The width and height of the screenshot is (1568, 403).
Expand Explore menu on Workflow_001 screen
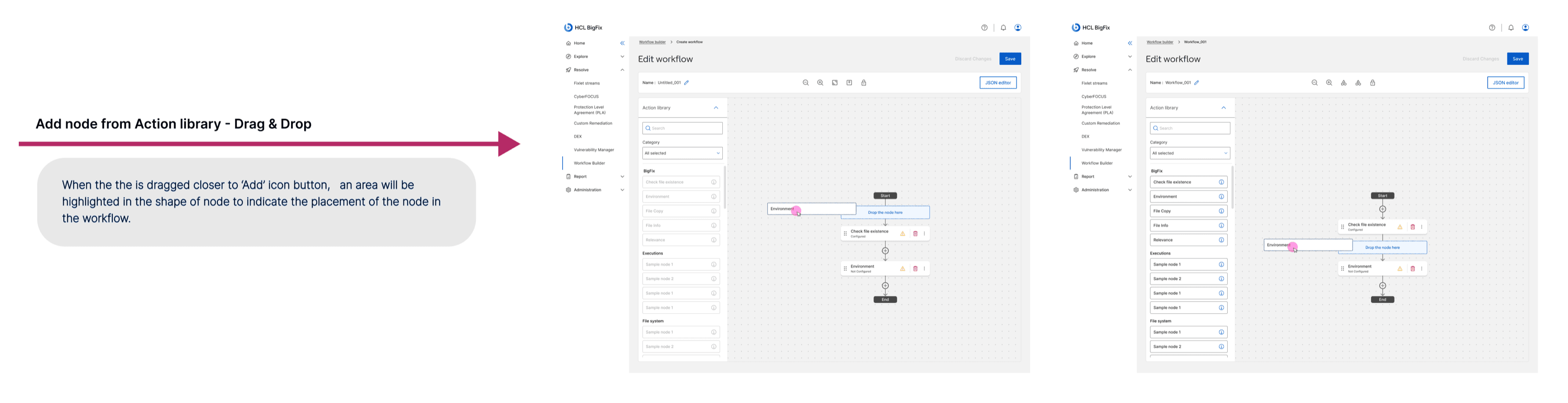[1129, 56]
